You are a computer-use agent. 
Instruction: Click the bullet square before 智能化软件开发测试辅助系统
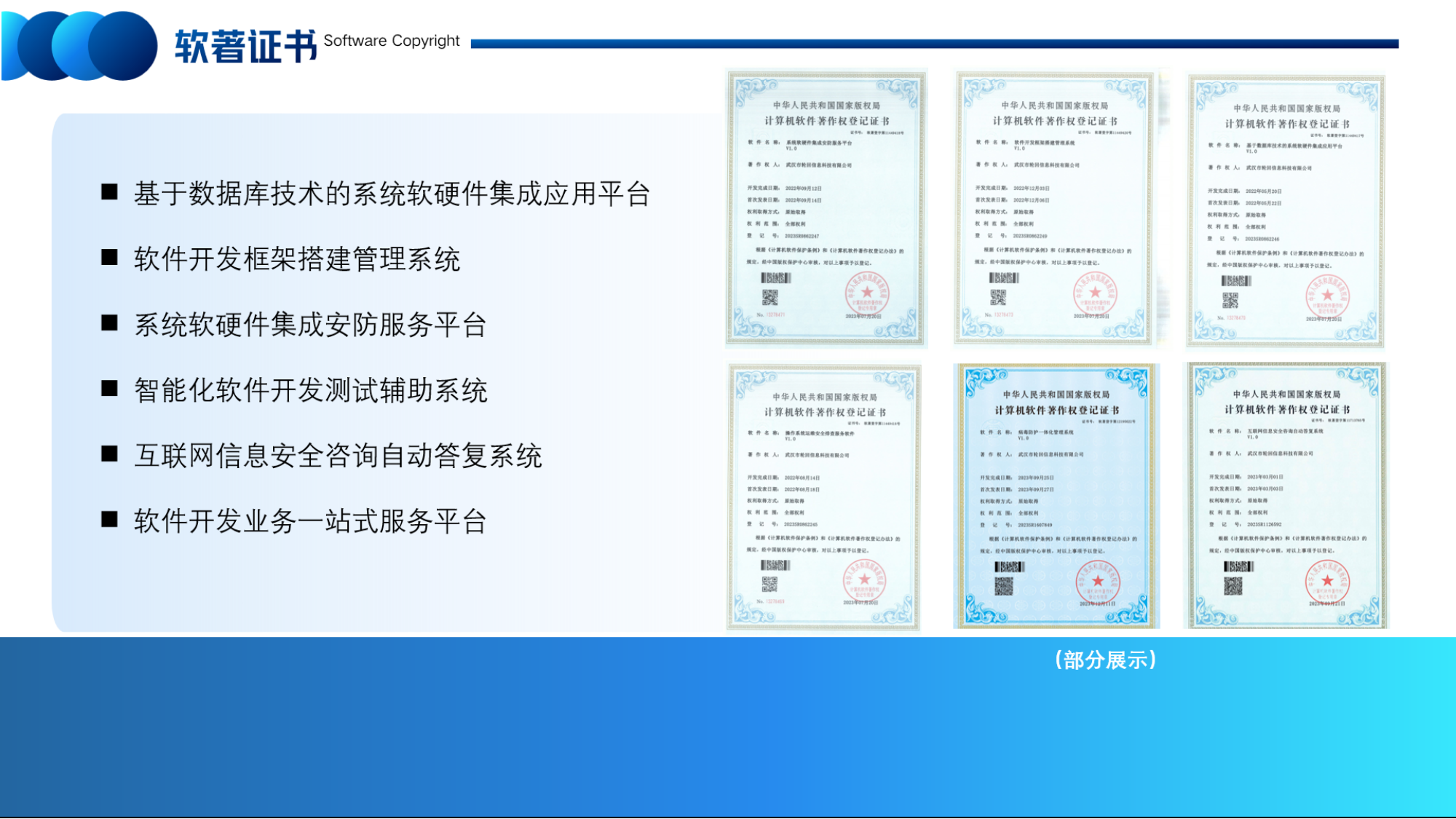110,389
